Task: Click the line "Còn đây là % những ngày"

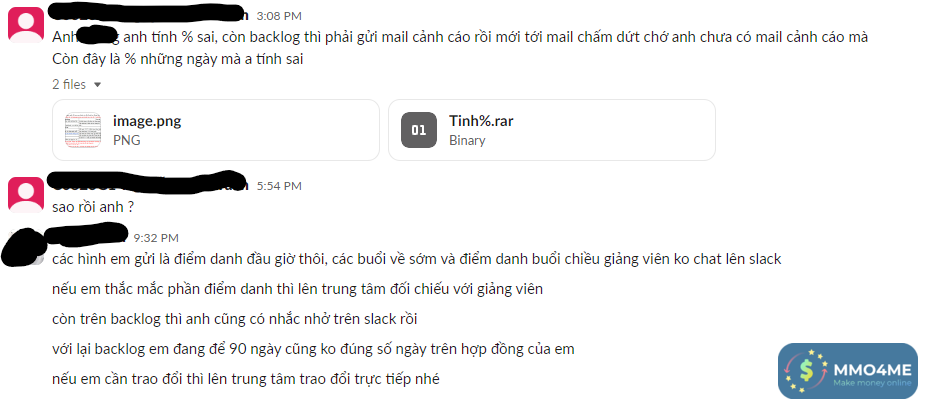Action: 177,59
